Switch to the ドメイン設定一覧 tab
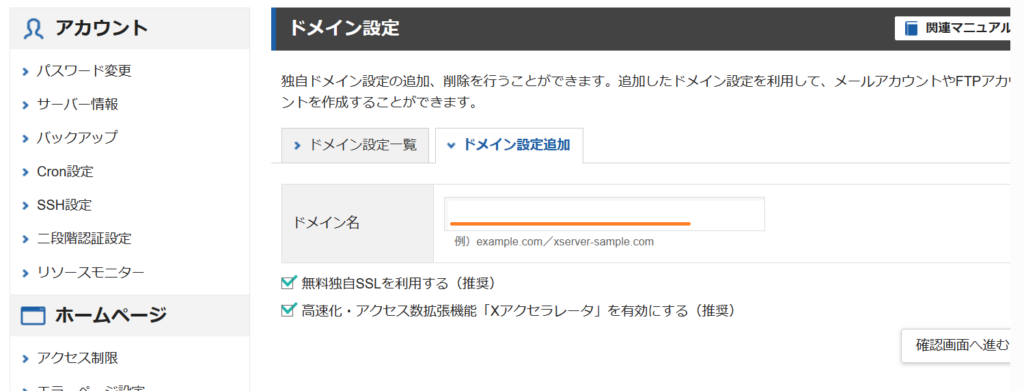The height and width of the screenshot is (391, 1024). pos(355,145)
